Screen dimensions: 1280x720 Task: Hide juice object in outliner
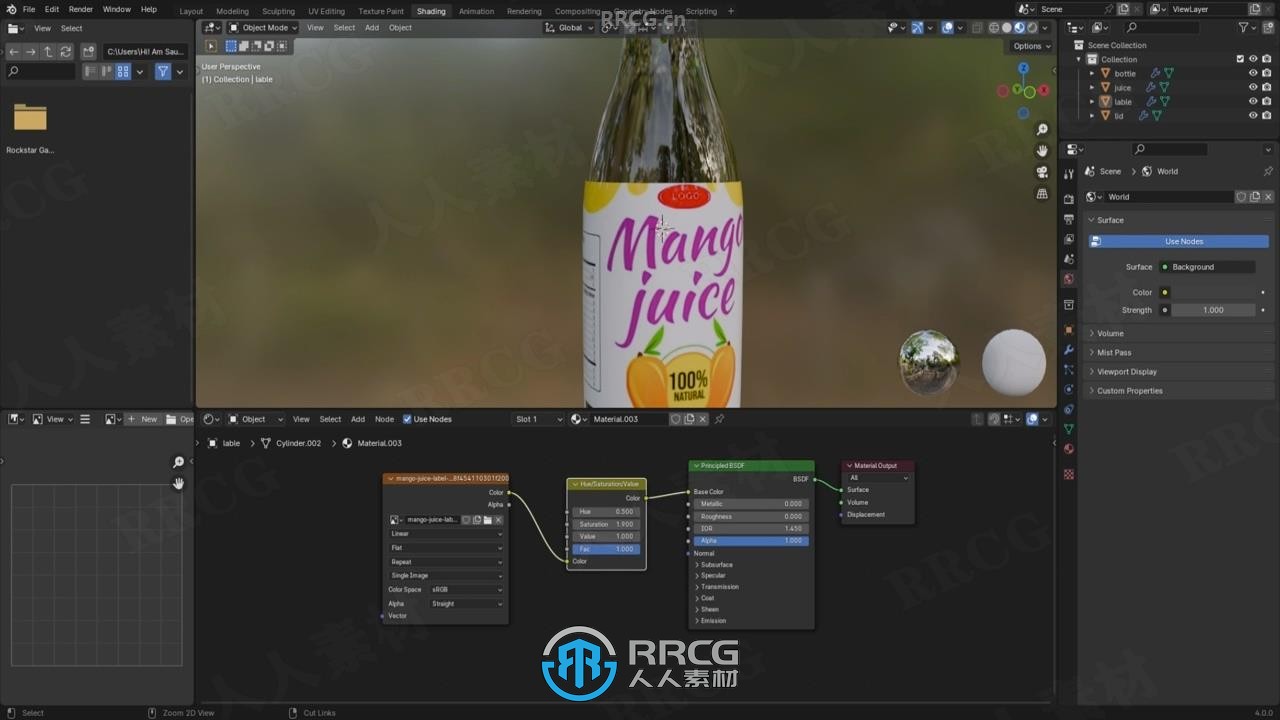point(1253,87)
